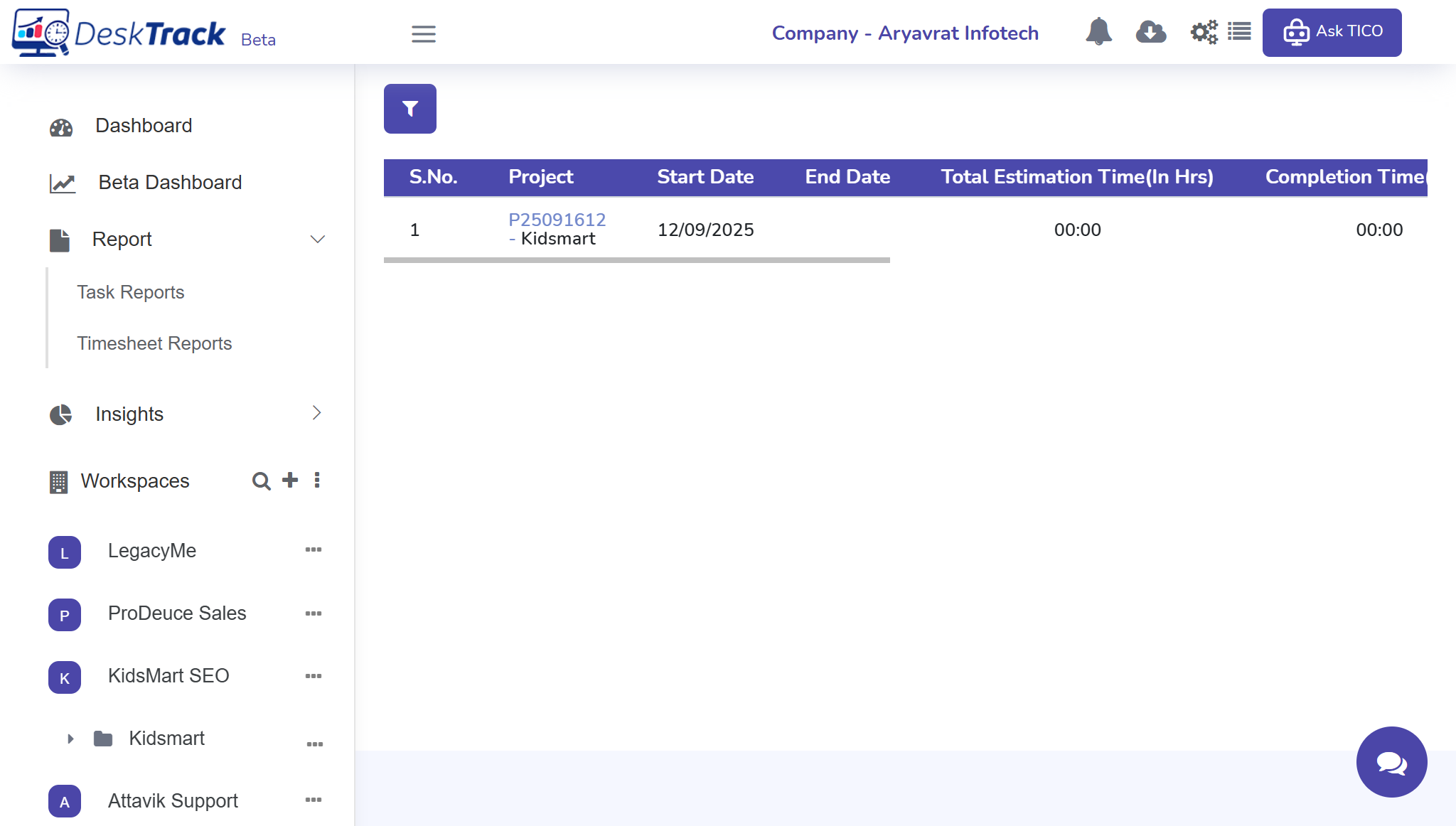Image resolution: width=1456 pixels, height=826 pixels.
Task: Click the table horizontal scrollbar
Action: click(x=636, y=260)
